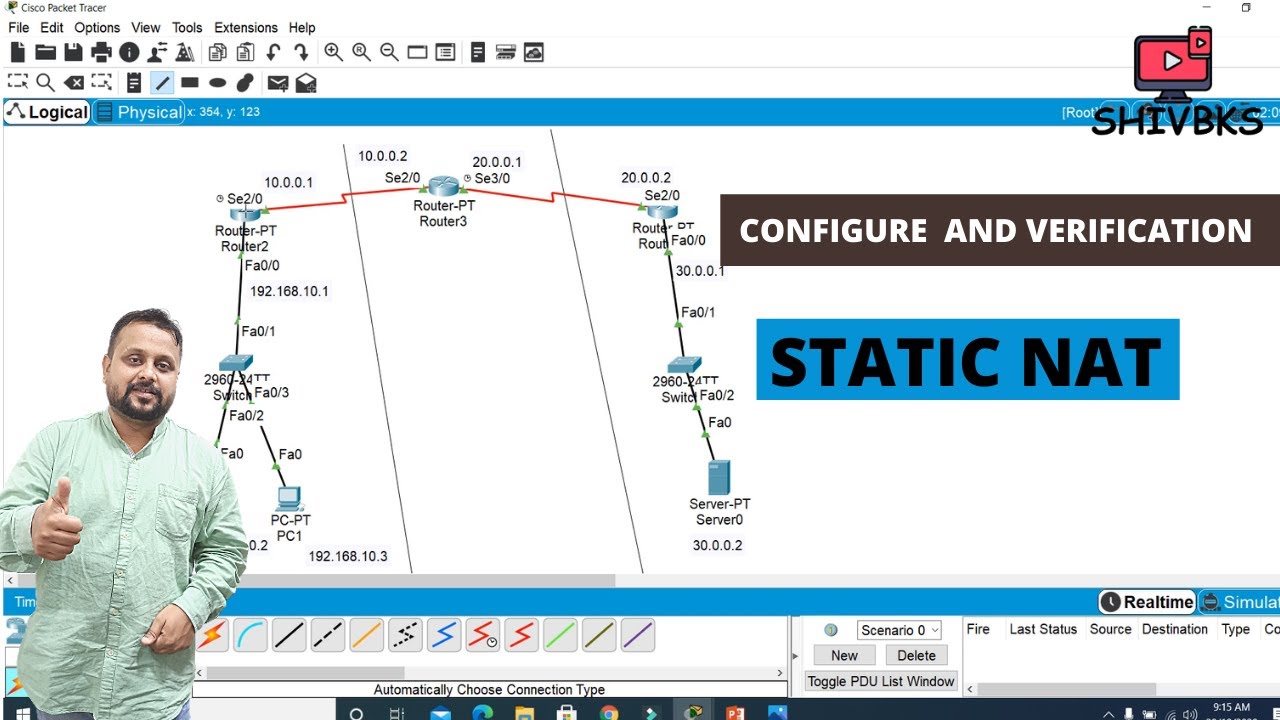Choose the purple USB cable
1280x720 pixels.
tap(638, 635)
